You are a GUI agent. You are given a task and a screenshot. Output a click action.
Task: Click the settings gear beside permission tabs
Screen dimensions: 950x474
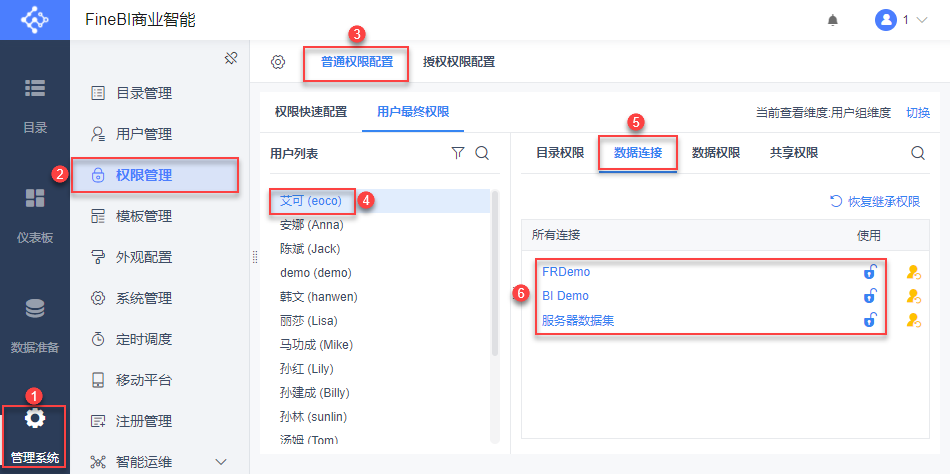pyautogui.click(x=278, y=62)
